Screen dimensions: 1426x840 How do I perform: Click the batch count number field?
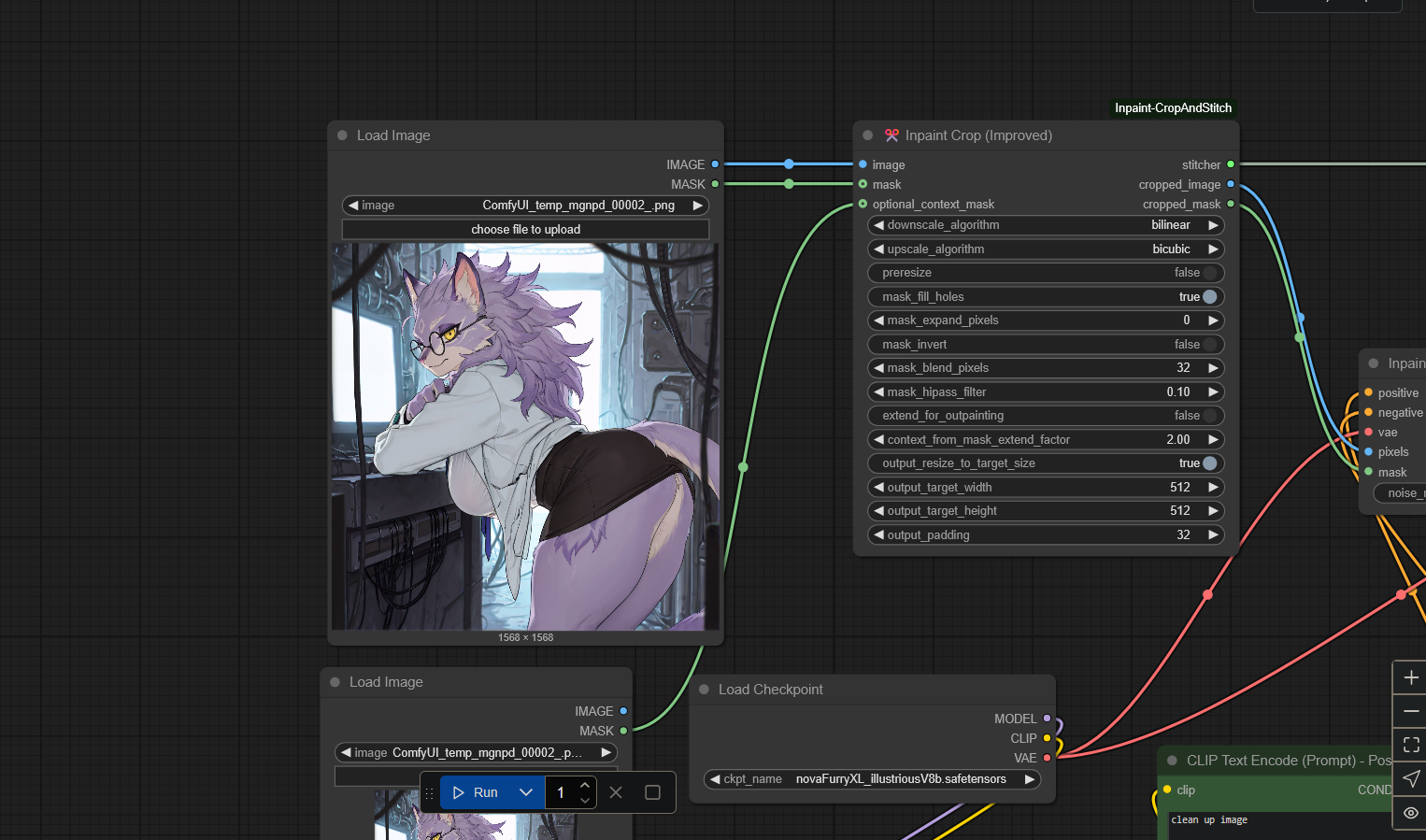tap(561, 792)
